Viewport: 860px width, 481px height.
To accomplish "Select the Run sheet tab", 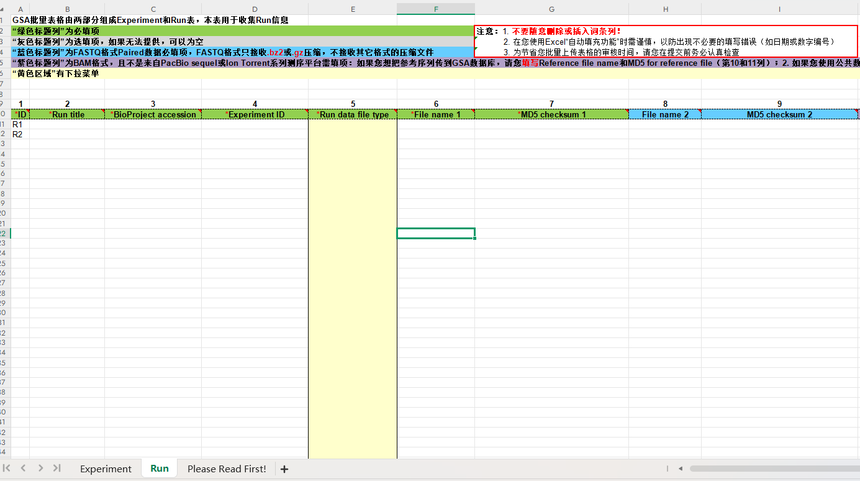I will point(159,469).
